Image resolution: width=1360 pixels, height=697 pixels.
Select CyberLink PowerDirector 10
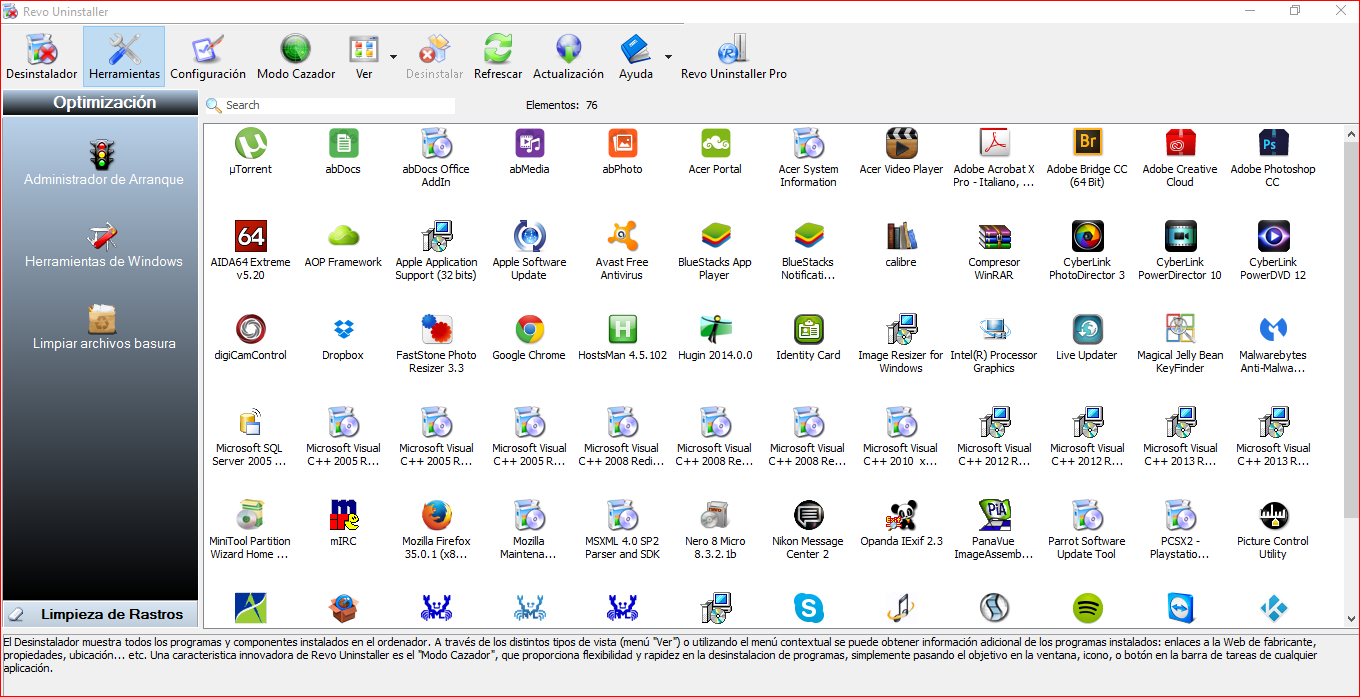1180,251
